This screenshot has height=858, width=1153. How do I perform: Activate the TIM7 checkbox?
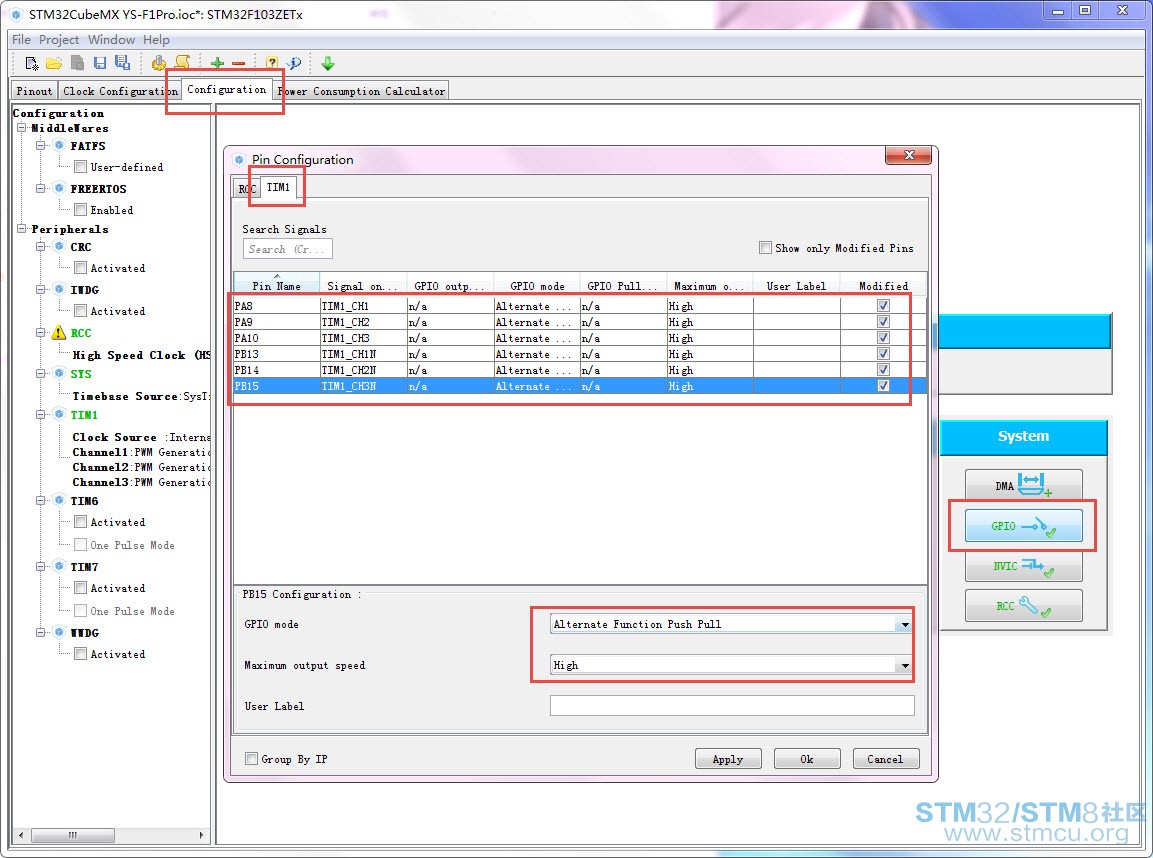click(81, 588)
